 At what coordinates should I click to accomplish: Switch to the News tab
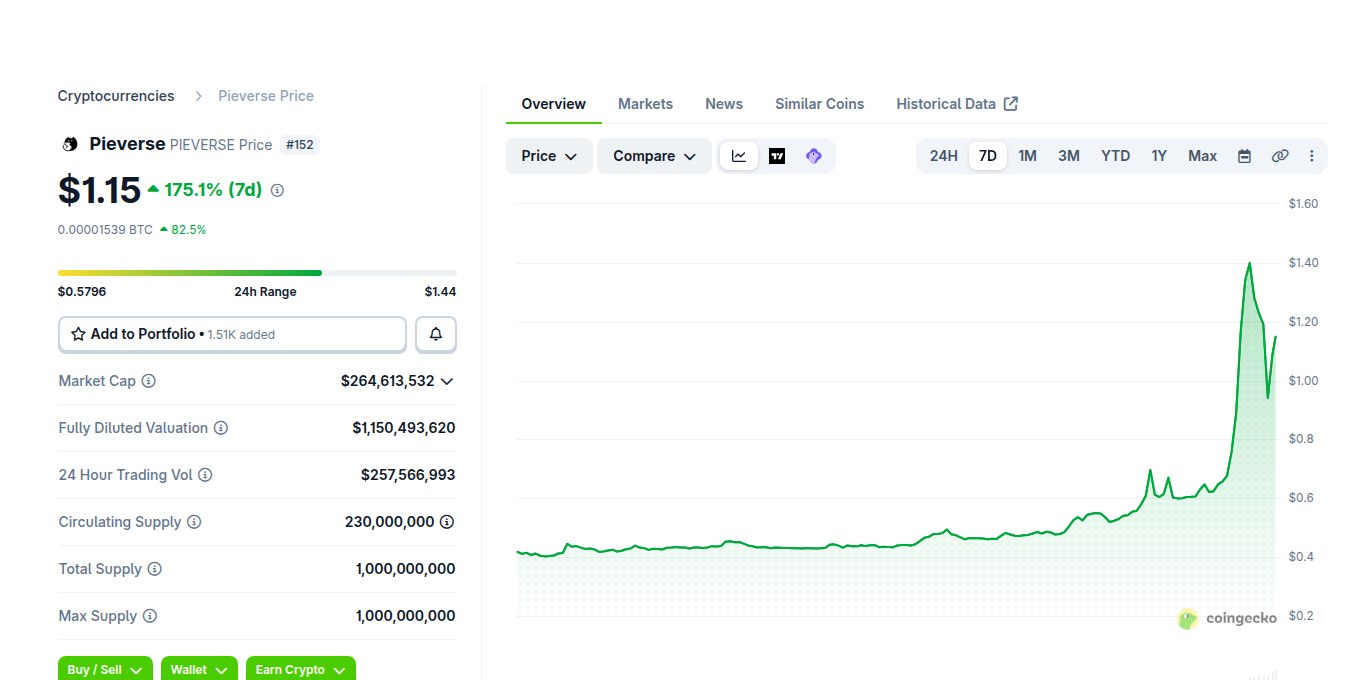tap(724, 104)
